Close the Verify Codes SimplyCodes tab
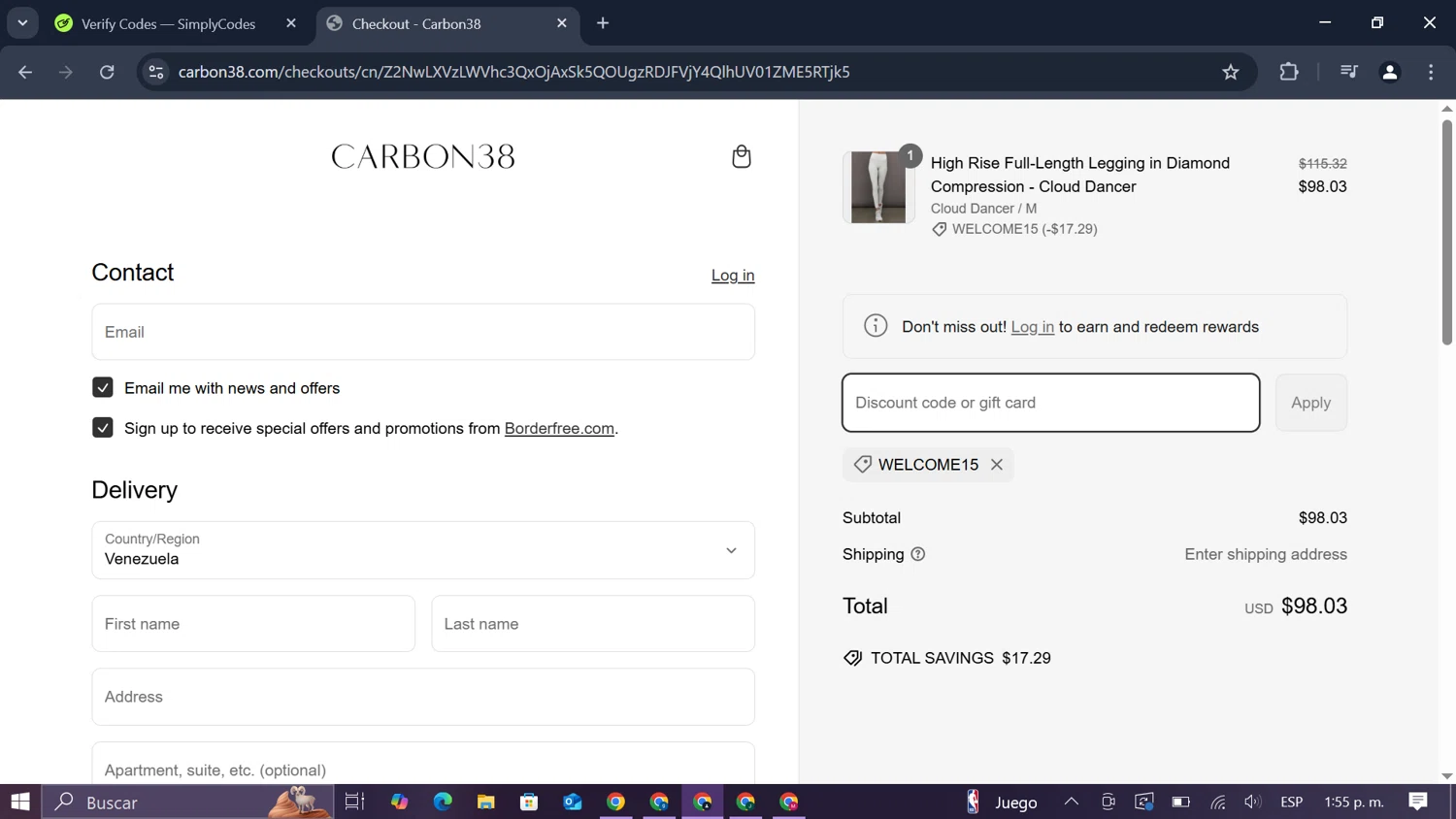Screen dimensions: 1456x819 pyautogui.click(x=291, y=23)
